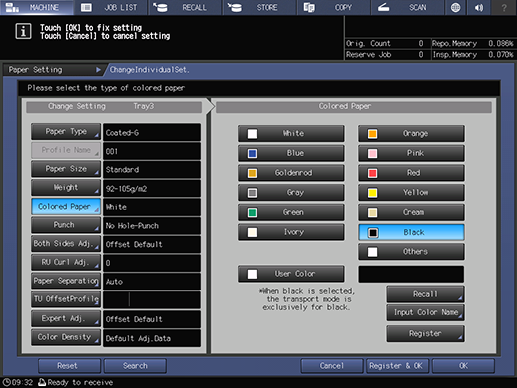The height and width of the screenshot is (388, 517).
Task: Switch to the JOB LIST tab
Action: pos(111,7)
